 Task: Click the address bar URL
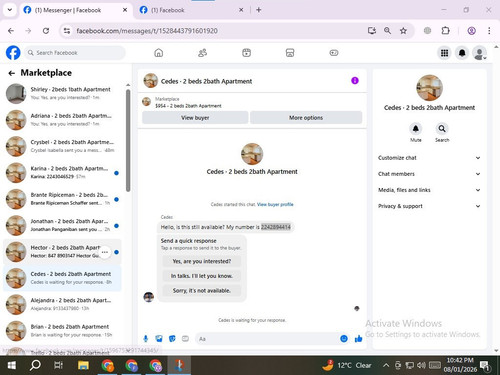pyautogui.click(x=147, y=31)
